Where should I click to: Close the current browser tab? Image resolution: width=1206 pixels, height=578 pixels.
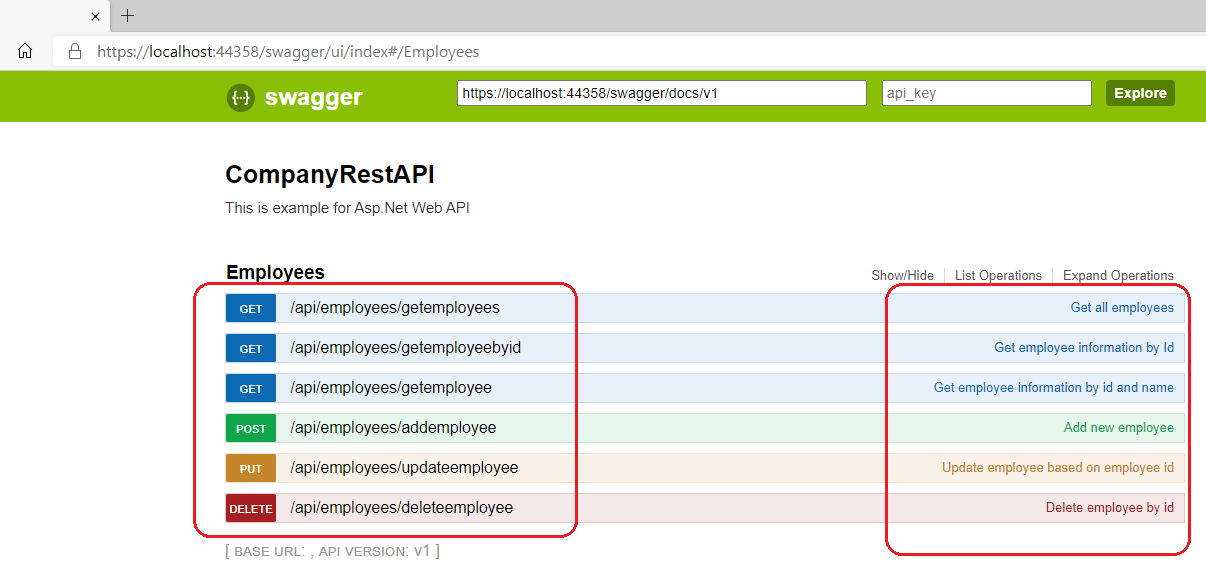[96, 17]
